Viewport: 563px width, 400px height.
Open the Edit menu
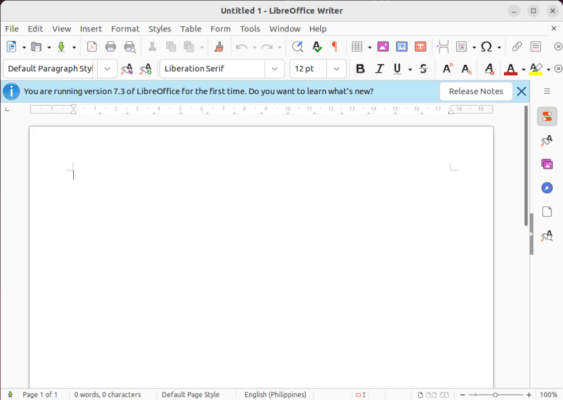pyautogui.click(x=35, y=29)
